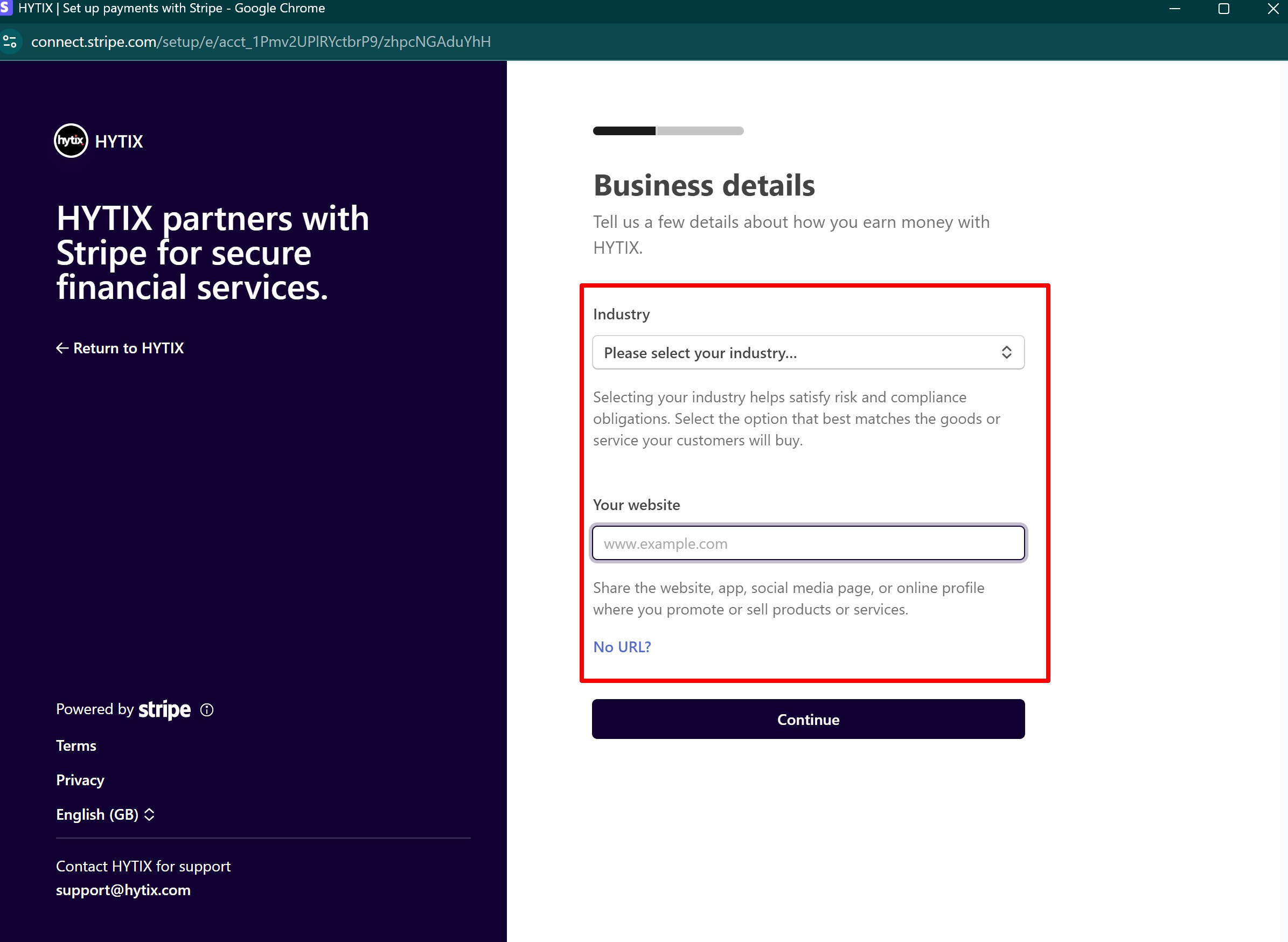Screen dimensions: 1288x942
Task: Change language via English (GB) selector
Action: 98,814
